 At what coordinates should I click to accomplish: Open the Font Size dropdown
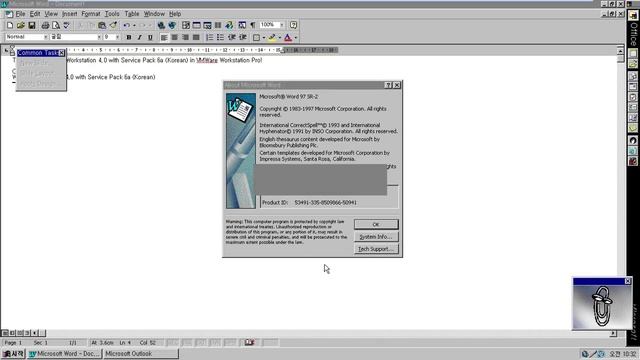(x=118, y=37)
